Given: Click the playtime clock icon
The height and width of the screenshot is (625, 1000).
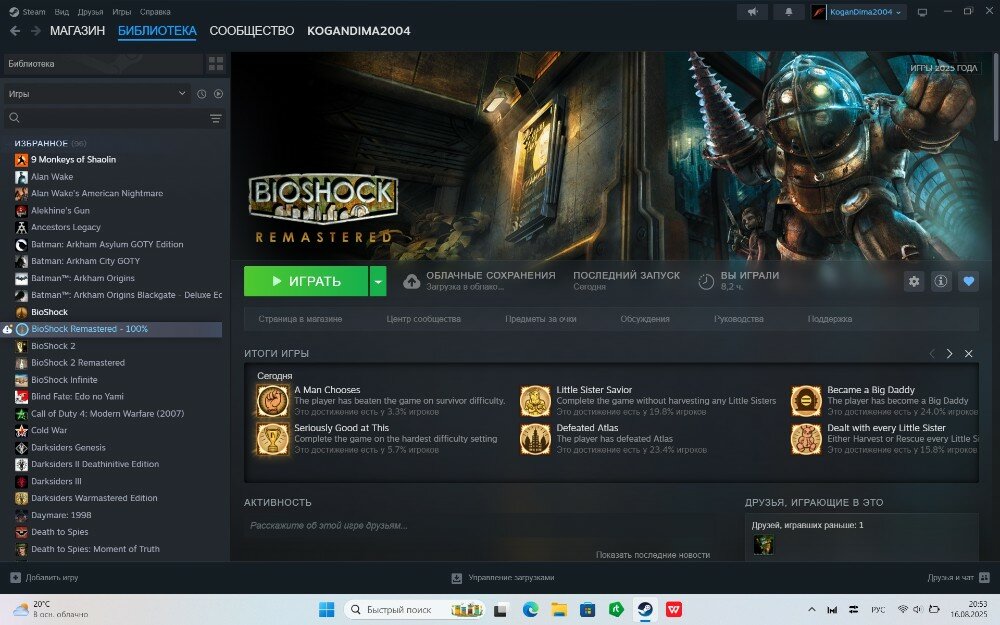Looking at the screenshot, I should (x=706, y=281).
